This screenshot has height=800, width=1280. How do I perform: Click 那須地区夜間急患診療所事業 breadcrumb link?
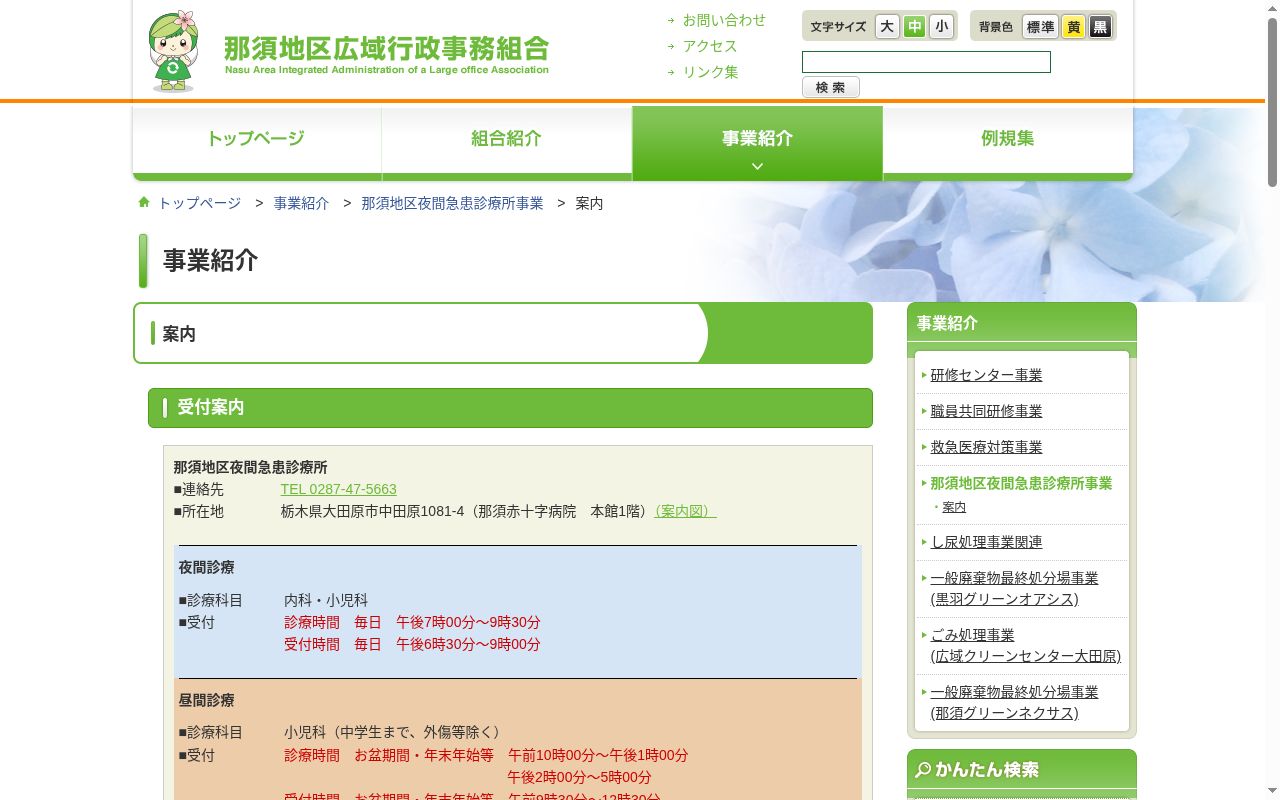[x=452, y=203]
